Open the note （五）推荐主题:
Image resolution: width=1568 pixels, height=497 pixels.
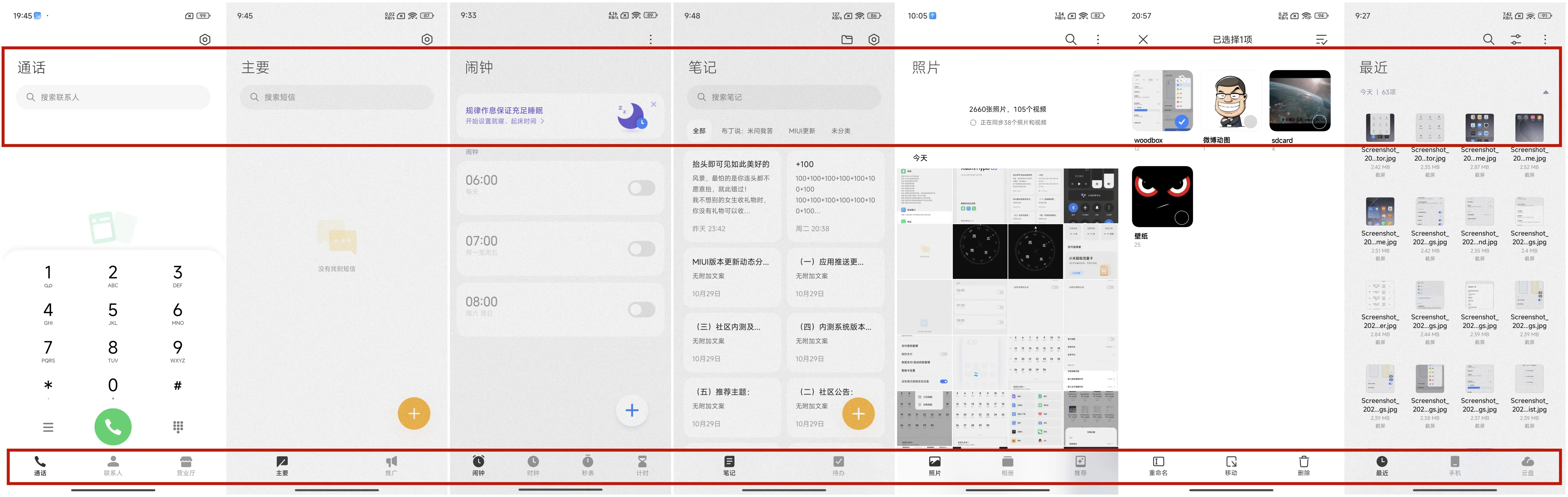click(x=732, y=408)
